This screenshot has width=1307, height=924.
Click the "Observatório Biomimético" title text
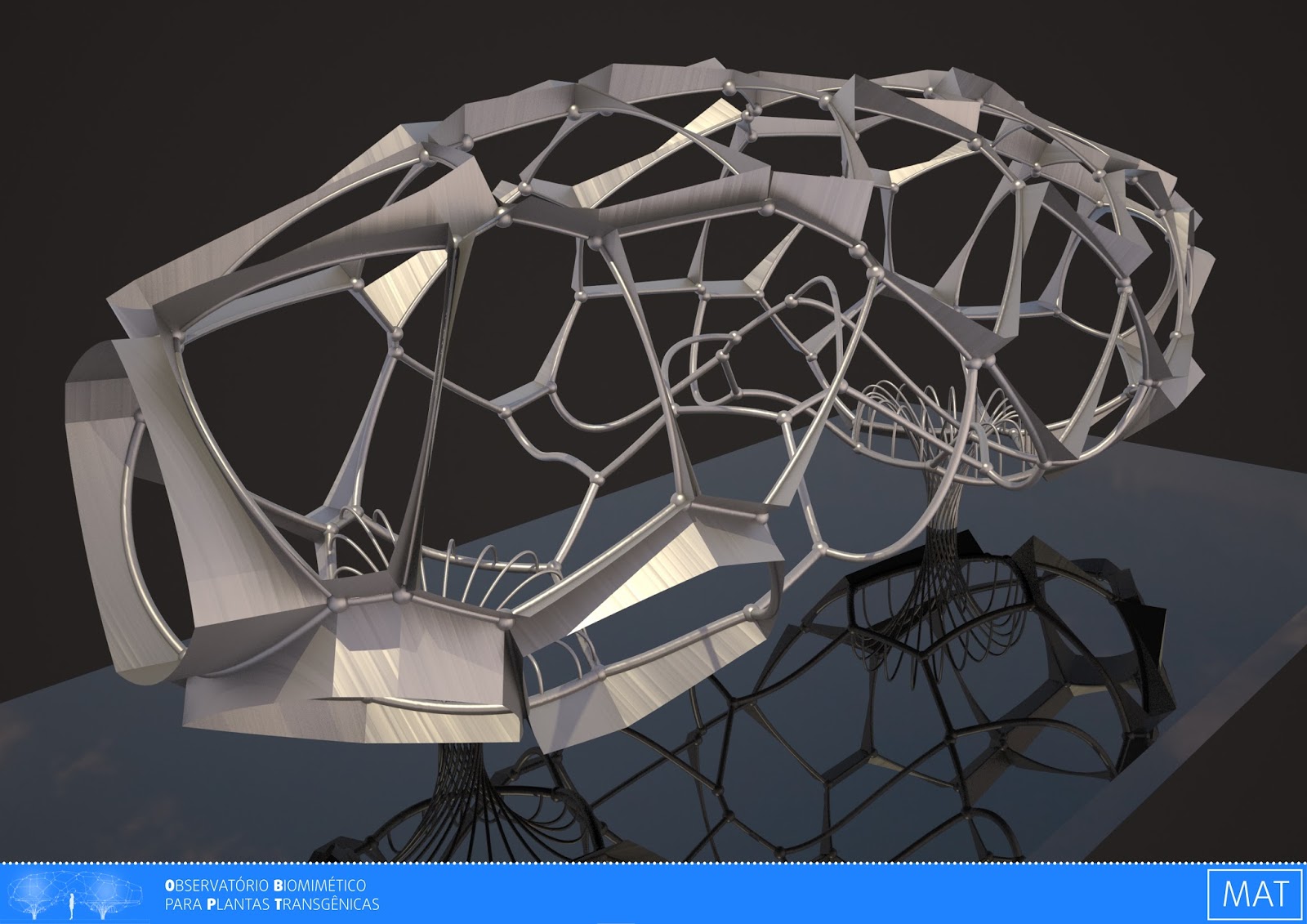click(265, 885)
